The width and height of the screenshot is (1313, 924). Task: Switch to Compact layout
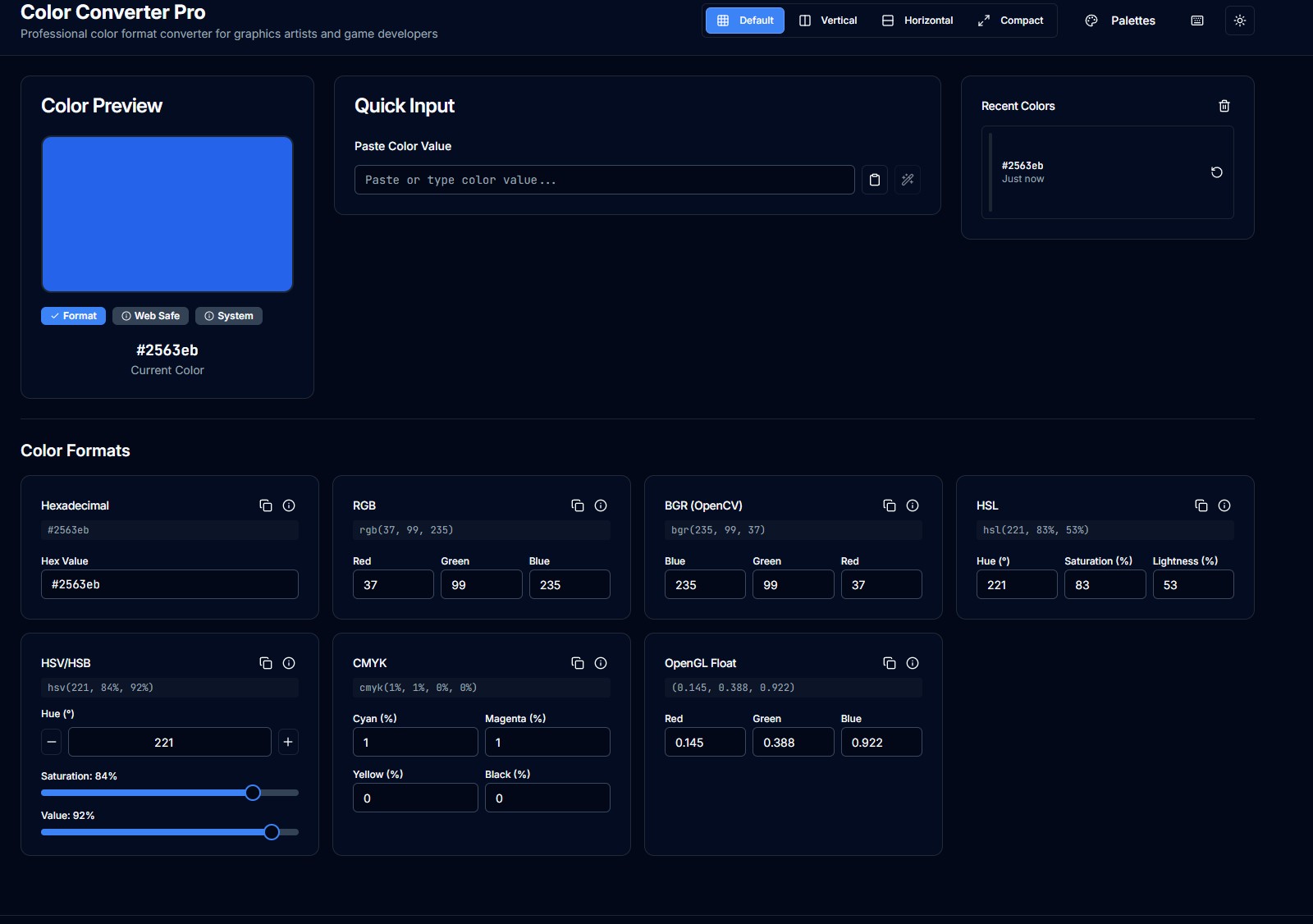click(x=1010, y=21)
